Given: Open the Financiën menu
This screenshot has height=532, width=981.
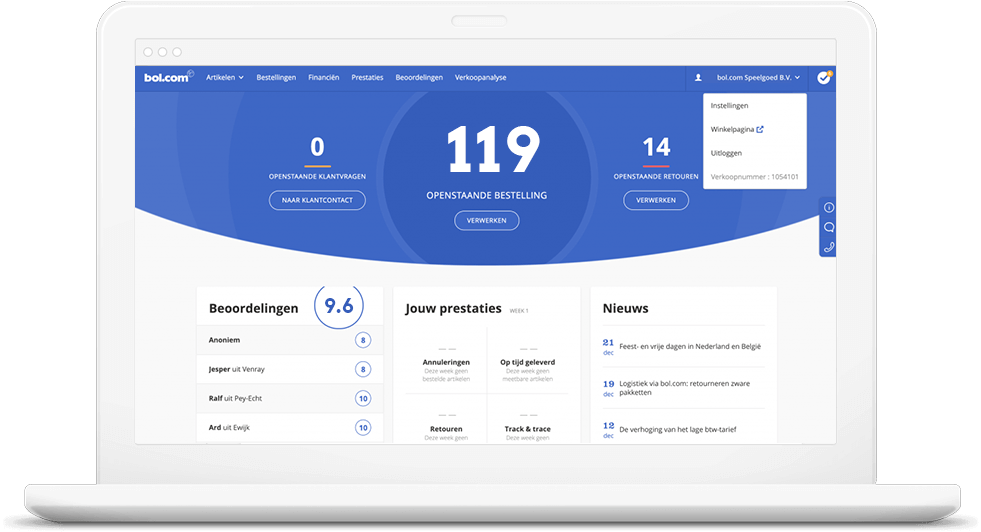Looking at the screenshot, I should click(x=323, y=78).
